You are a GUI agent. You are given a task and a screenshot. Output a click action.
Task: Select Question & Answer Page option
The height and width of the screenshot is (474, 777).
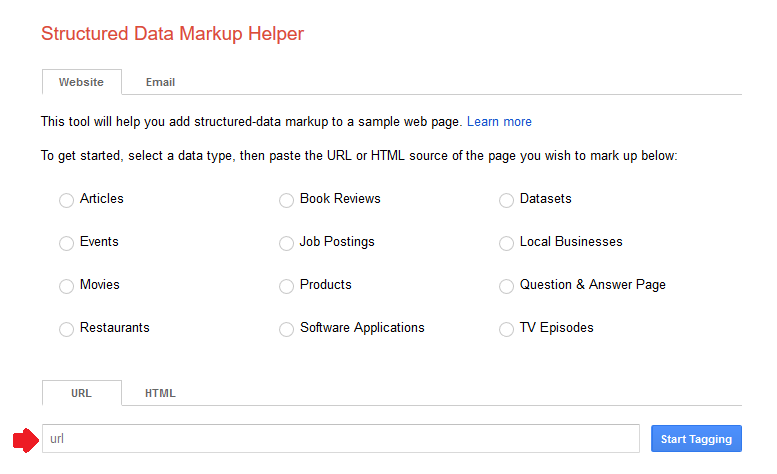coord(506,286)
